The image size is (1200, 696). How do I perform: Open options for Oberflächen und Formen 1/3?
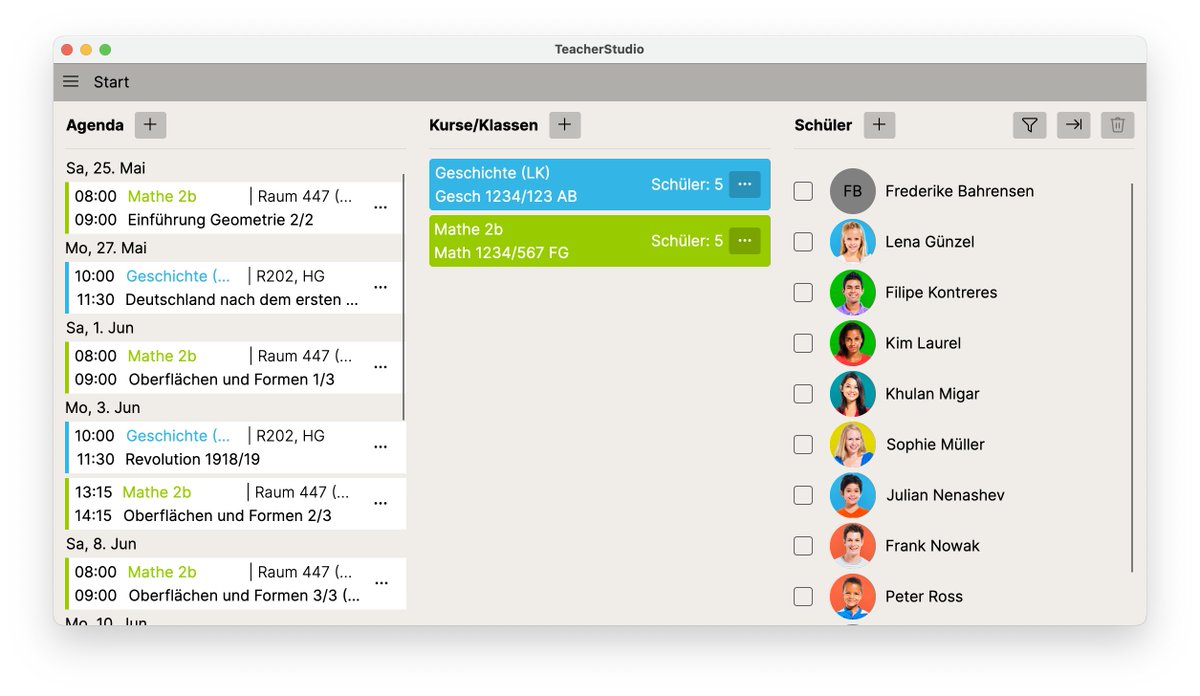380,368
